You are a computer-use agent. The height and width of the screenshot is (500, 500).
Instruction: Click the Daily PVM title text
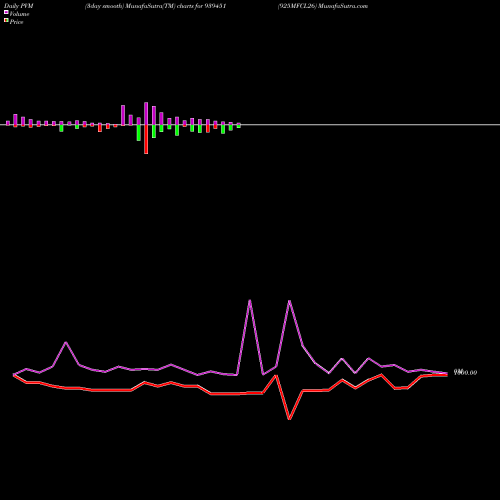pos(19,6)
